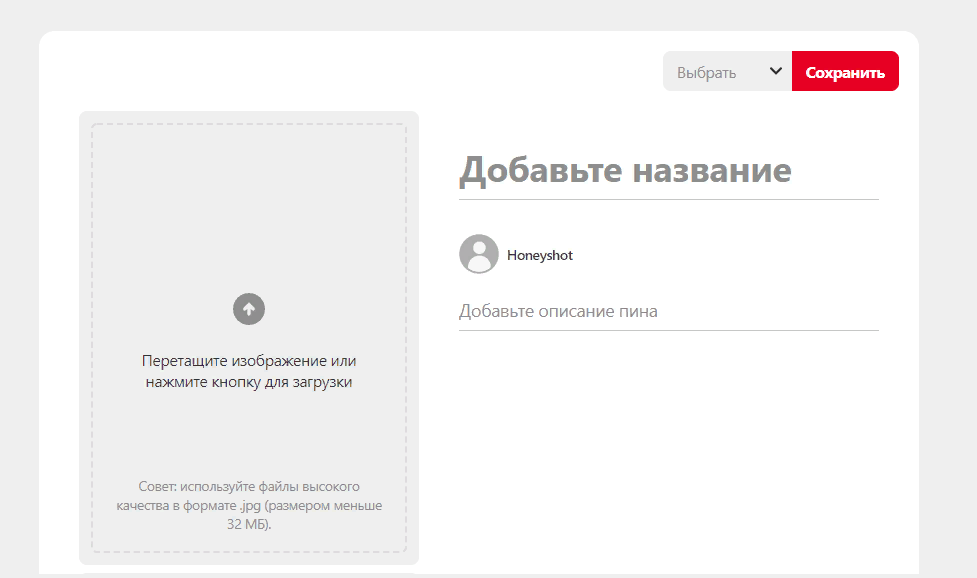
Task: Click the divider line under the title
Action: point(667,199)
